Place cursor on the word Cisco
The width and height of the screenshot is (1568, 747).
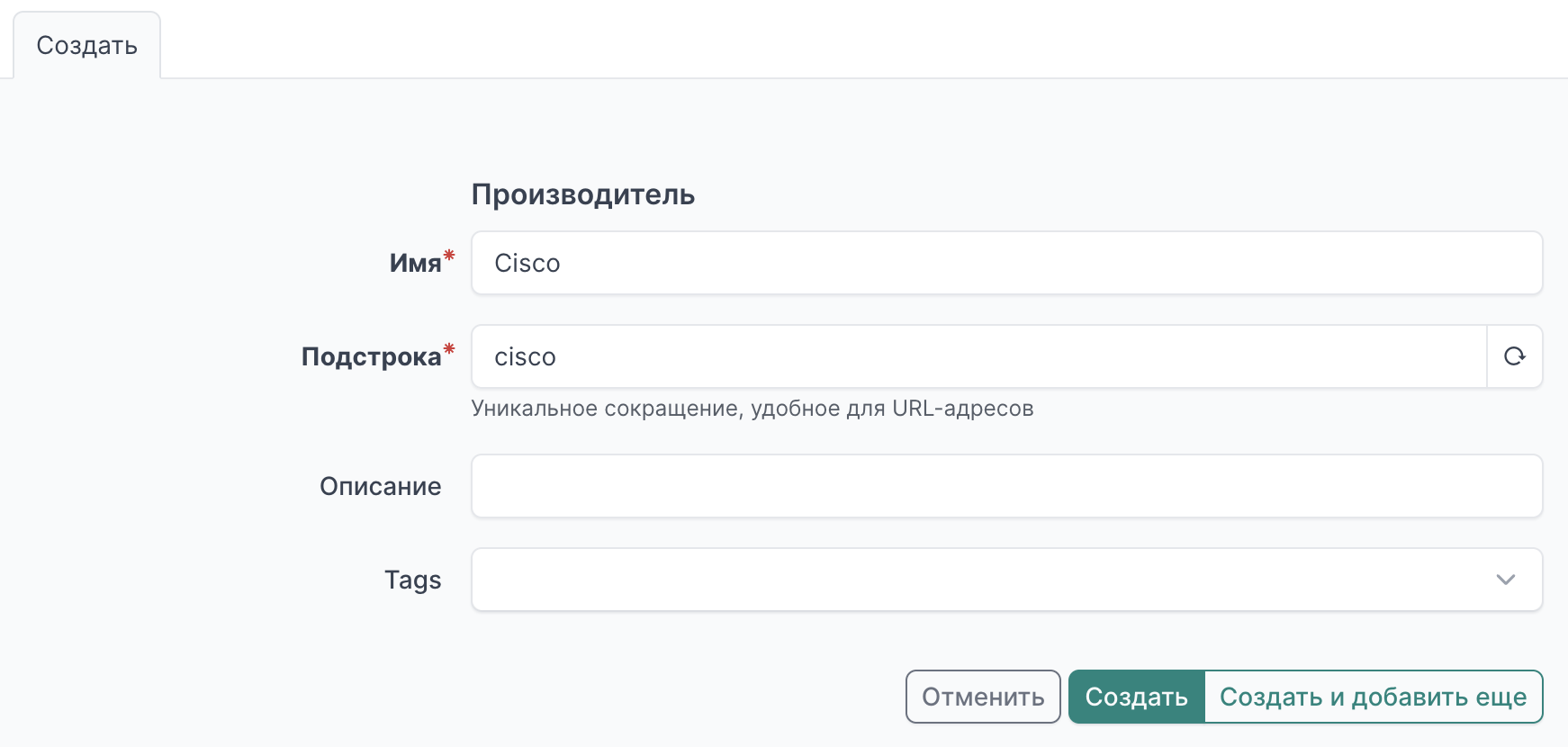point(527,263)
